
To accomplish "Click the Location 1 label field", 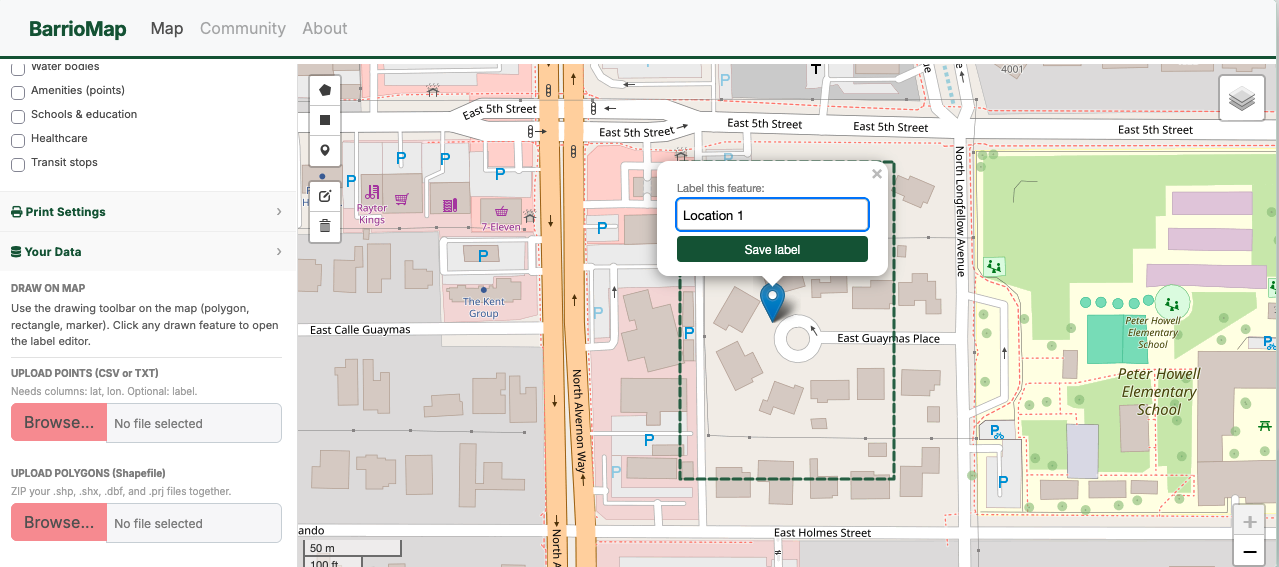I will pos(772,215).
